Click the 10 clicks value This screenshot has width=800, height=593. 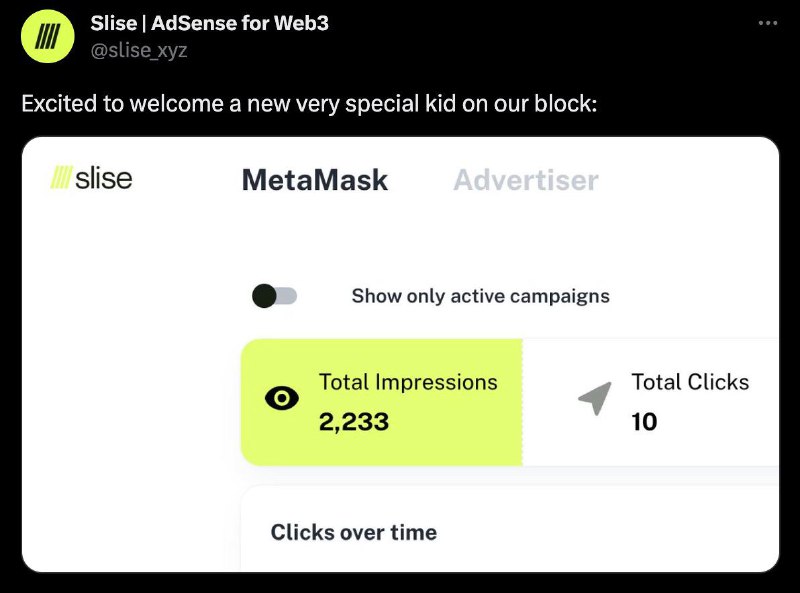coord(644,422)
